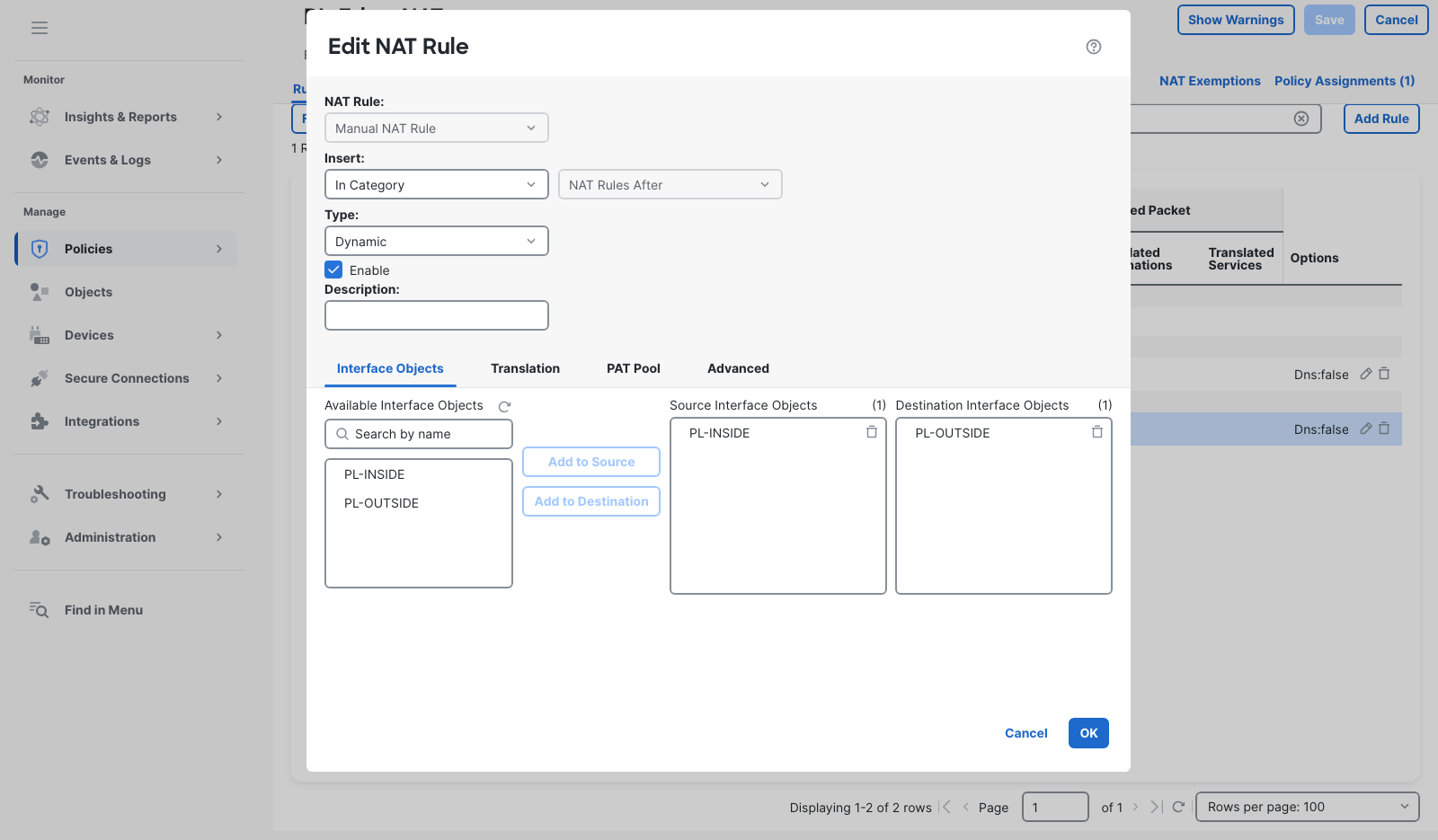This screenshot has width=1438, height=840.
Task: Open the Type Dynamic dropdown
Action: 437,241
